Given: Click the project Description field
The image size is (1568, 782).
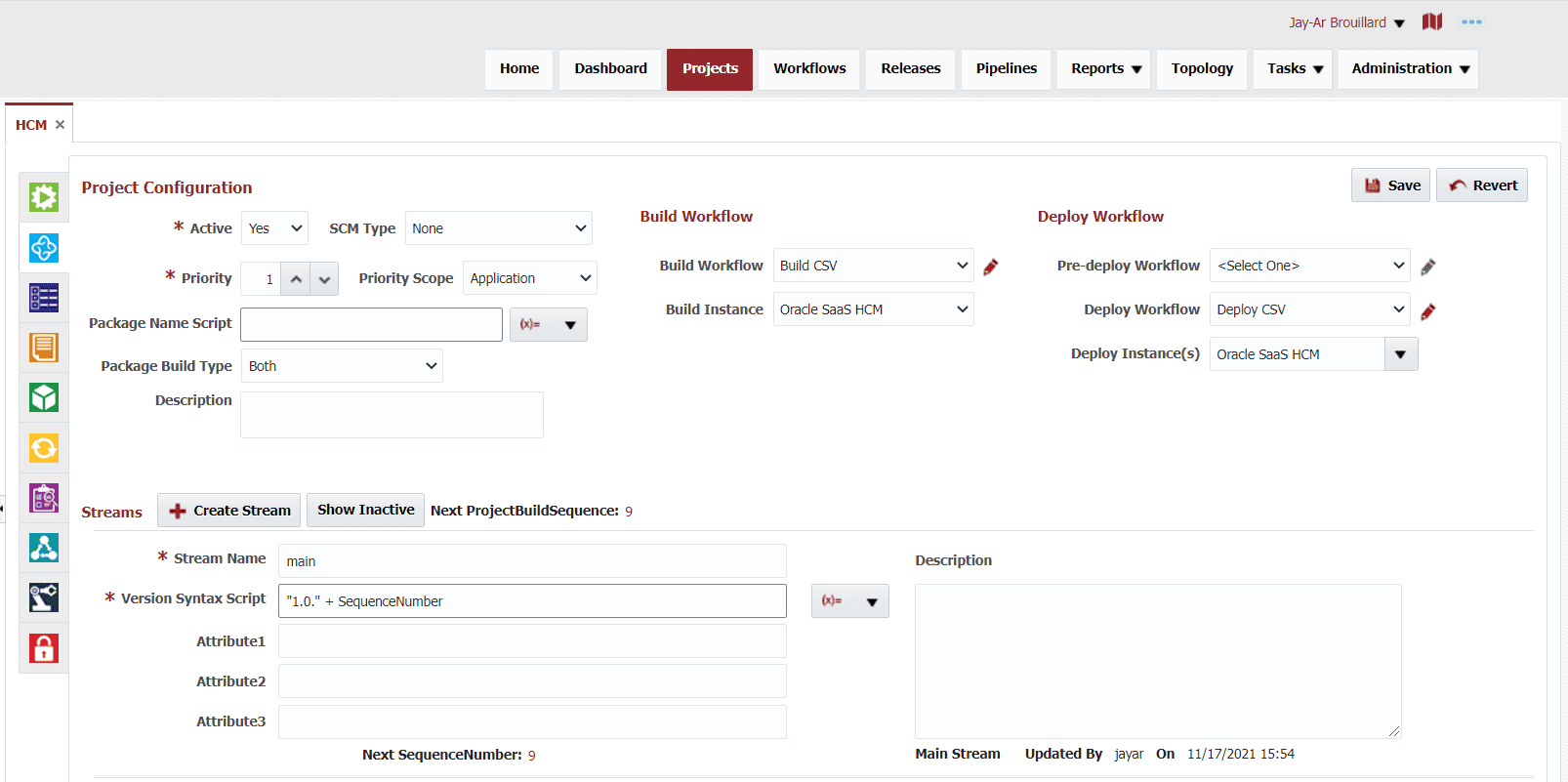Looking at the screenshot, I should pyautogui.click(x=392, y=415).
